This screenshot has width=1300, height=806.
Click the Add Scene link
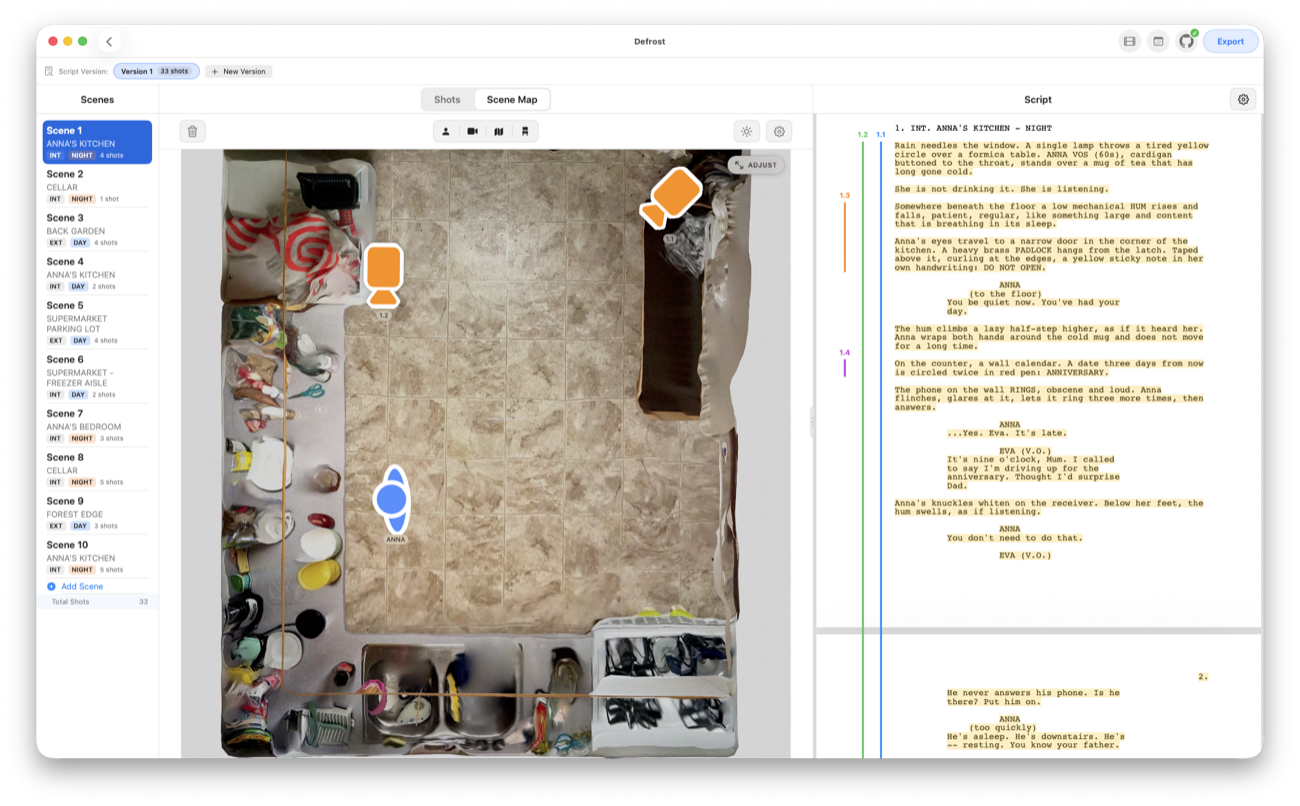point(82,586)
